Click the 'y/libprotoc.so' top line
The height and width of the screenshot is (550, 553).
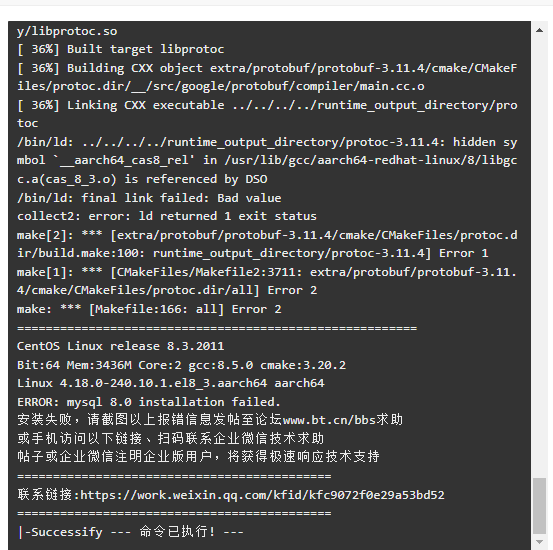tap(67, 31)
